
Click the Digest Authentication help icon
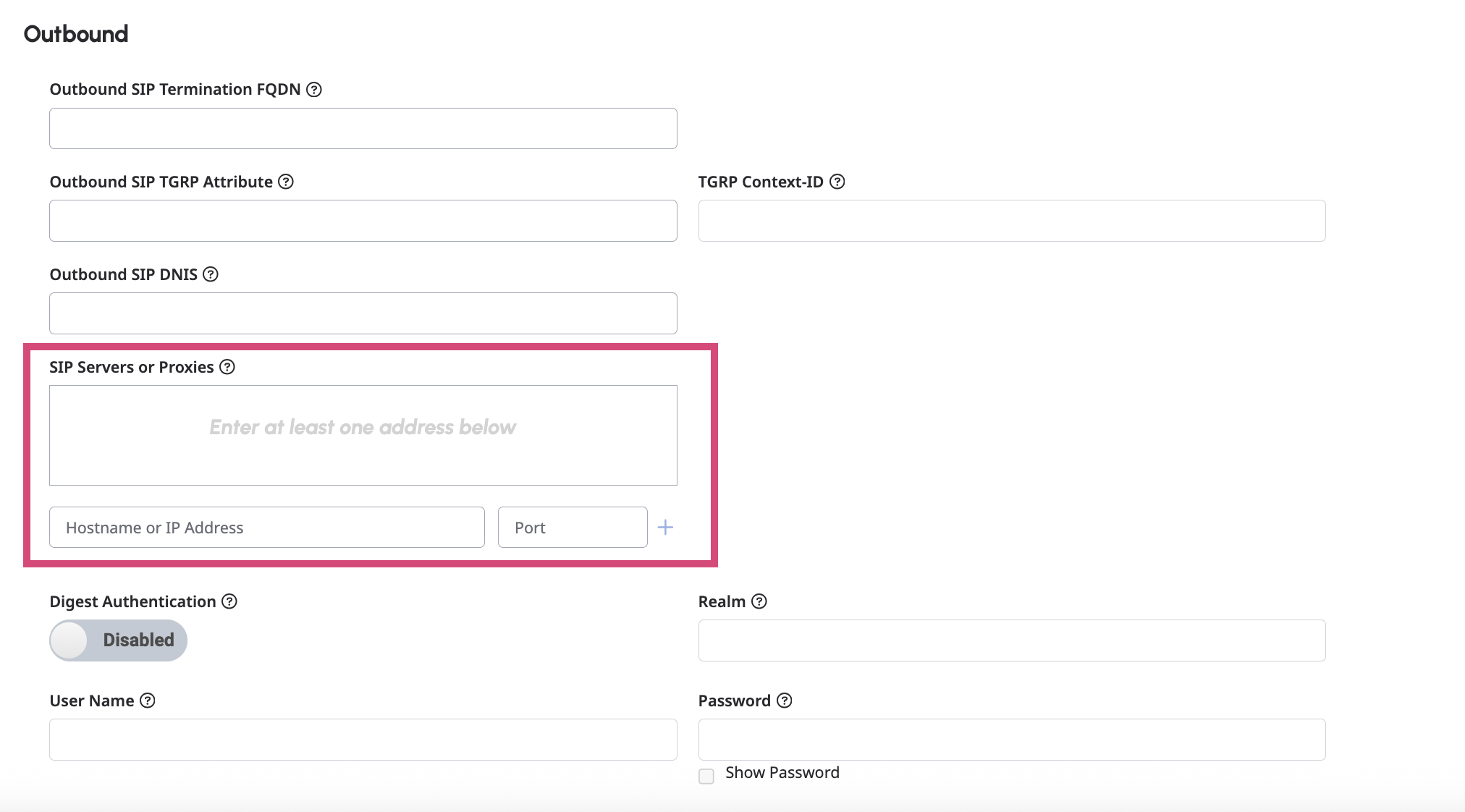pos(229,601)
